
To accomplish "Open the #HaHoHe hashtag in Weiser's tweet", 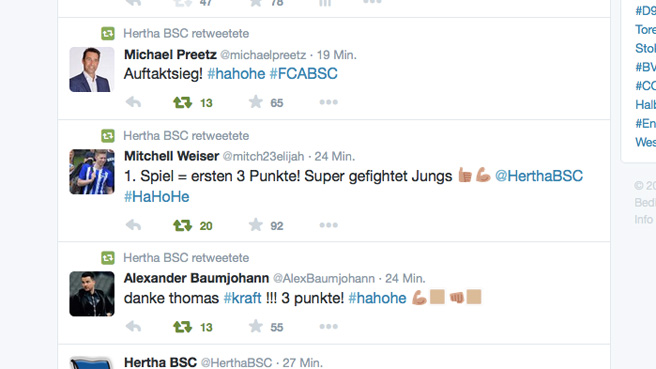I will click(x=156, y=197).
